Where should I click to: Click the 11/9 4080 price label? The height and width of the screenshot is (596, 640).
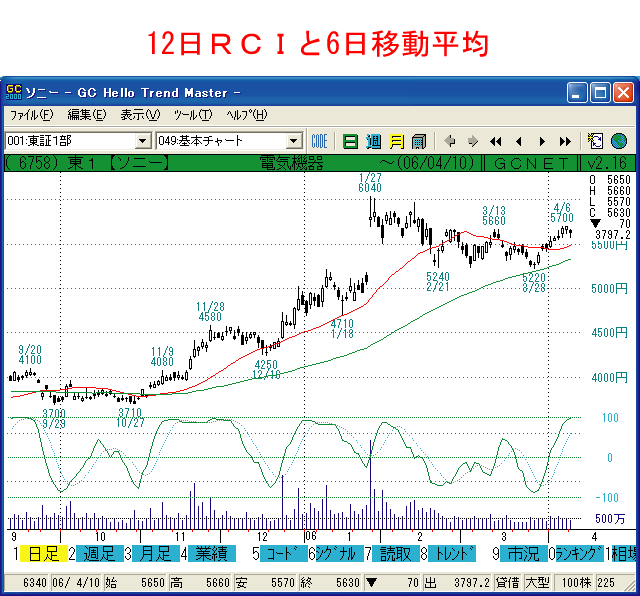(162, 356)
